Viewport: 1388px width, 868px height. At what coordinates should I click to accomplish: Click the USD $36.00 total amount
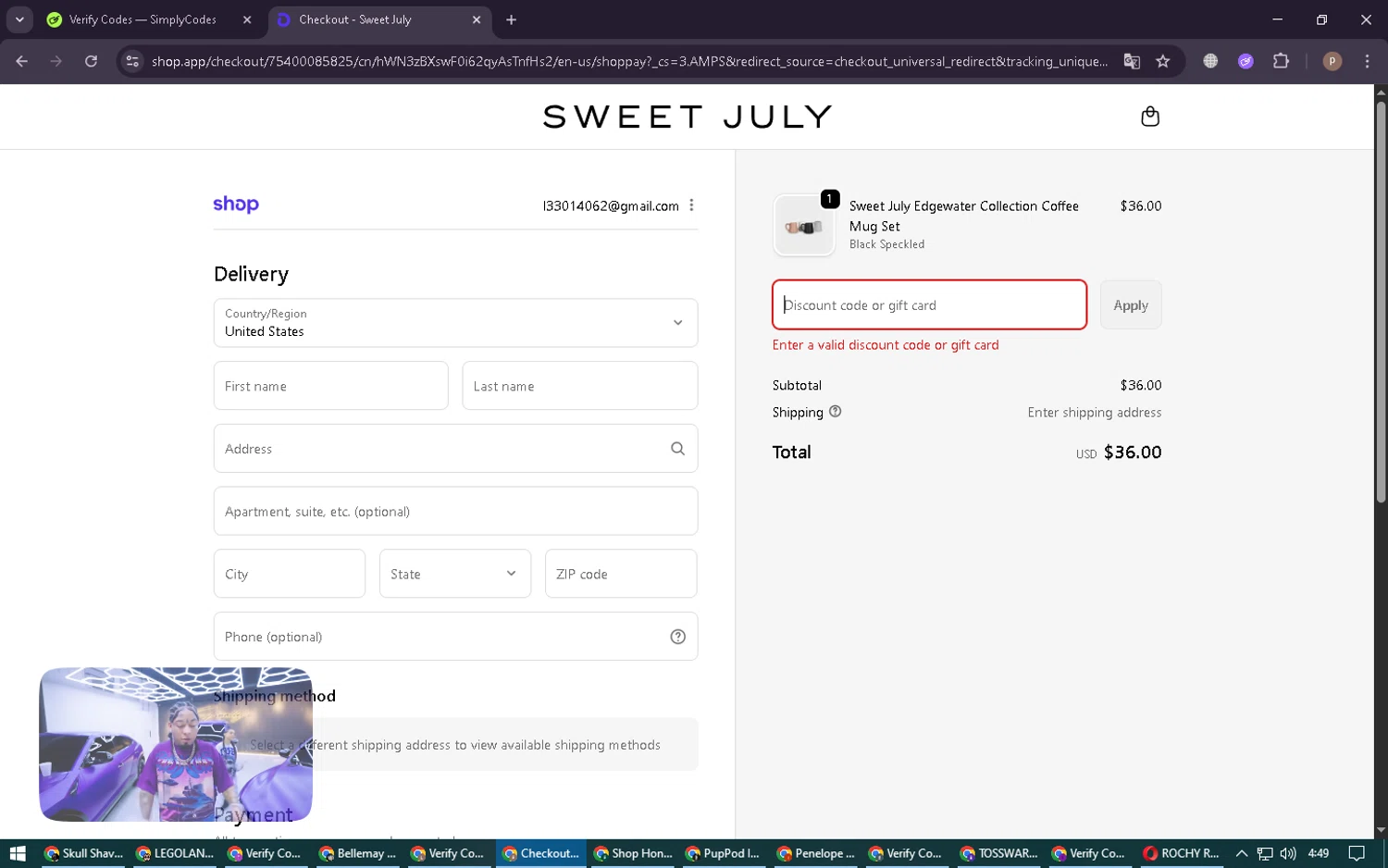pyautogui.click(x=1119, y=453)
